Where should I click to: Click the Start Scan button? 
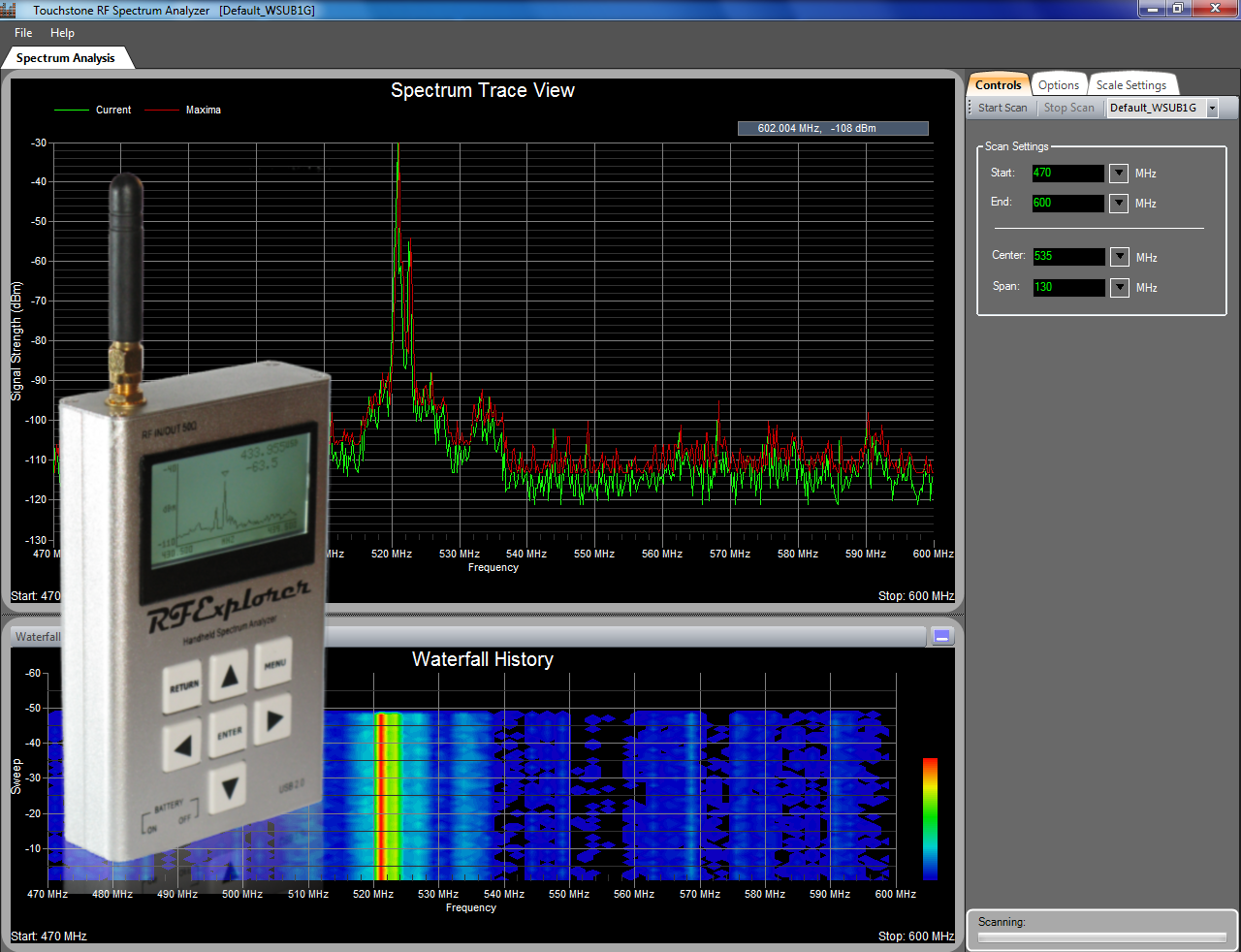click(1002, 108)
